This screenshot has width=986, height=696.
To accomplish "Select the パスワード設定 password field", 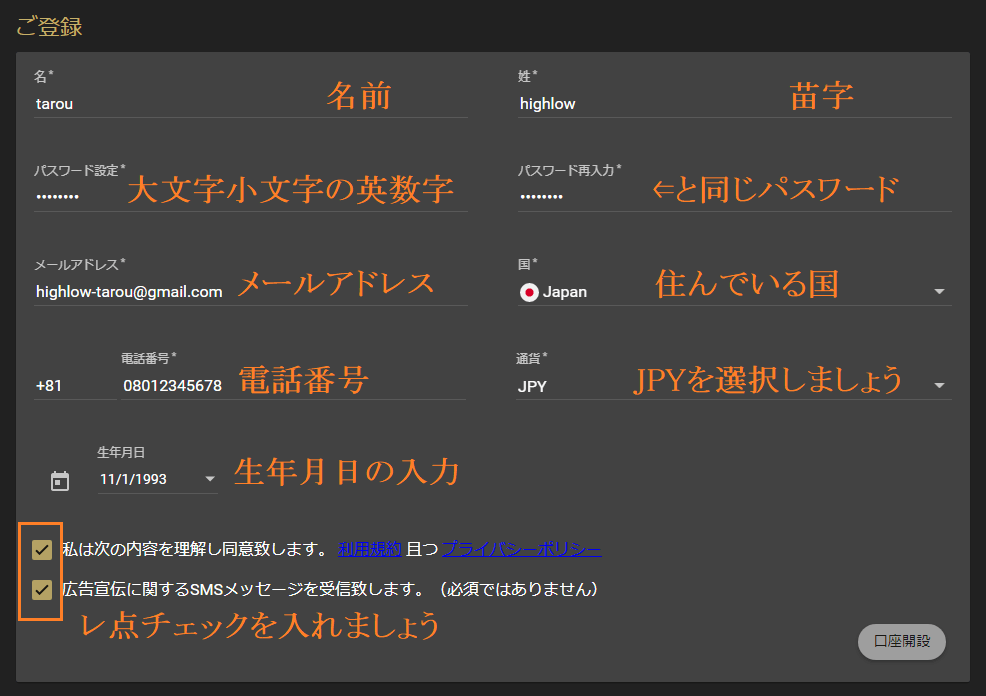I will (x=250, y=197).
